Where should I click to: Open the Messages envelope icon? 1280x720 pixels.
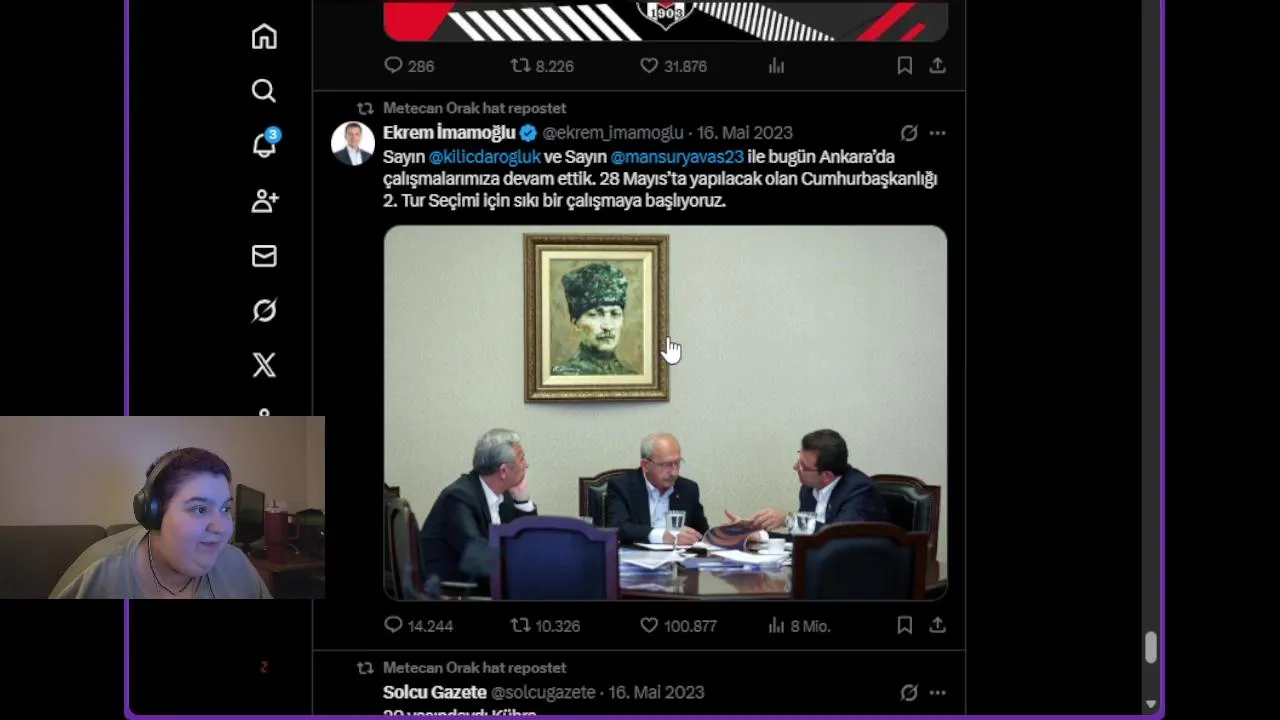tap(264, 256)
